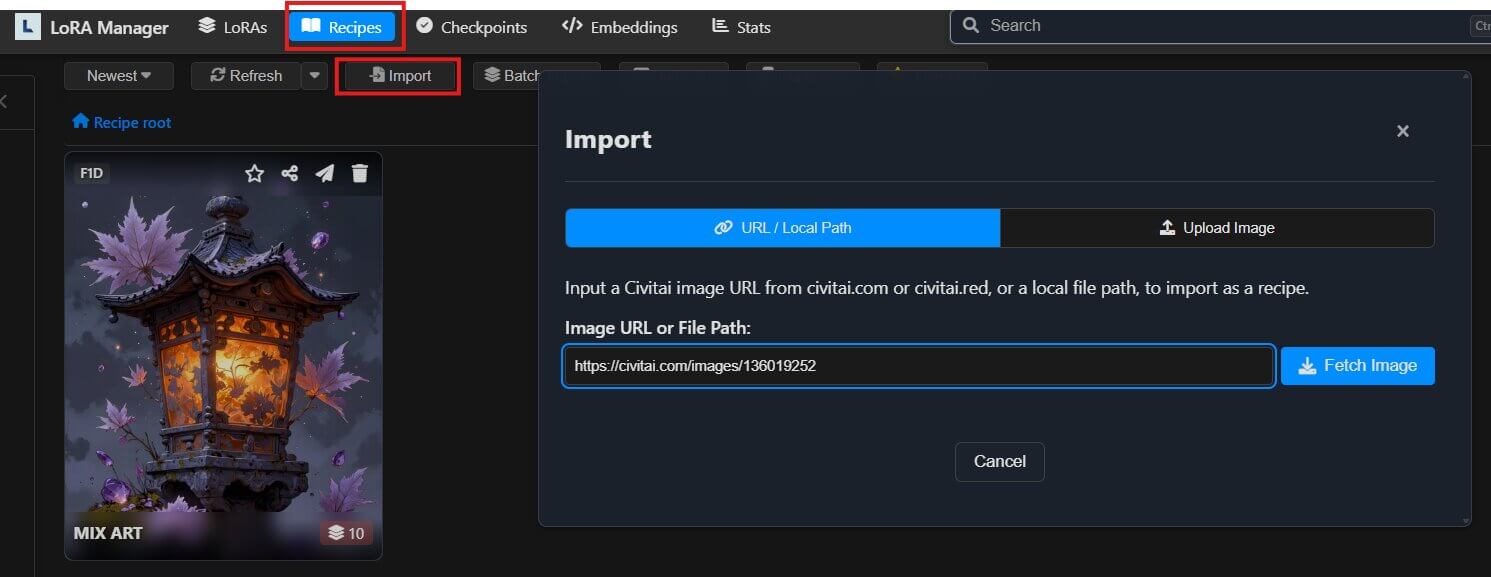Open the LoRAs tab
1491x577 pixels.
pos(232,27)
